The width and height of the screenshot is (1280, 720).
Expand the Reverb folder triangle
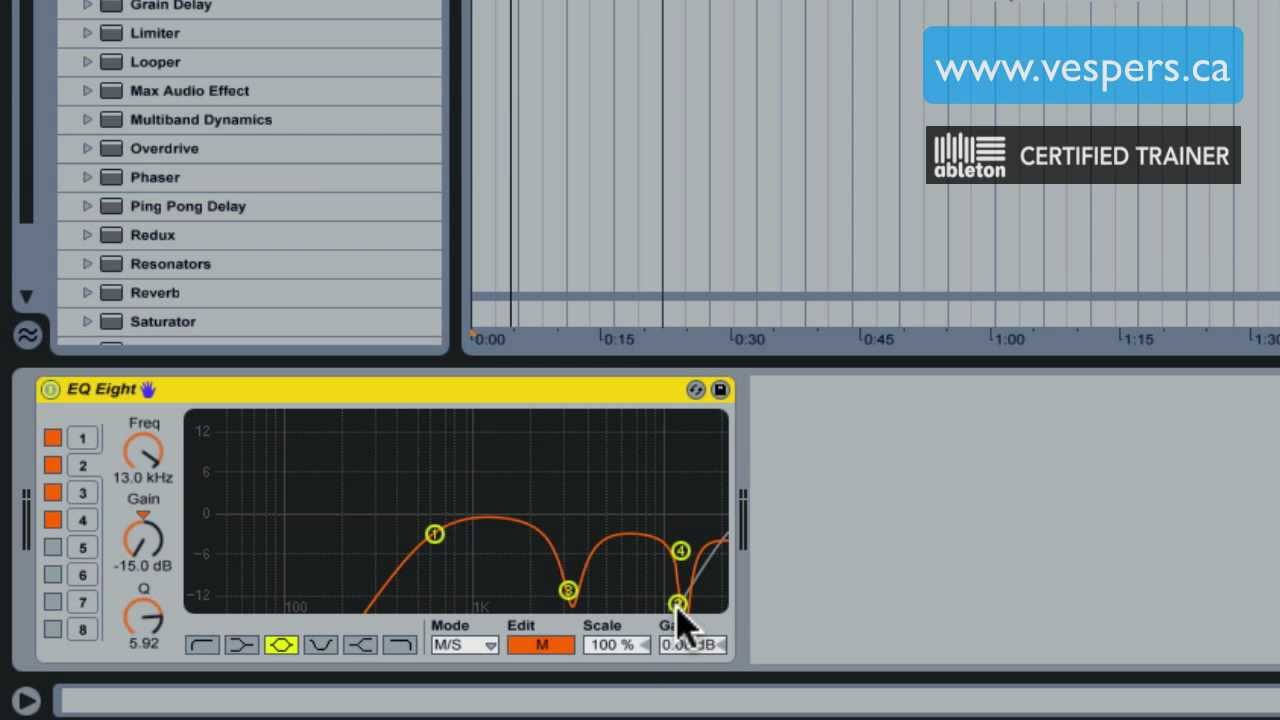pos(87,293)
